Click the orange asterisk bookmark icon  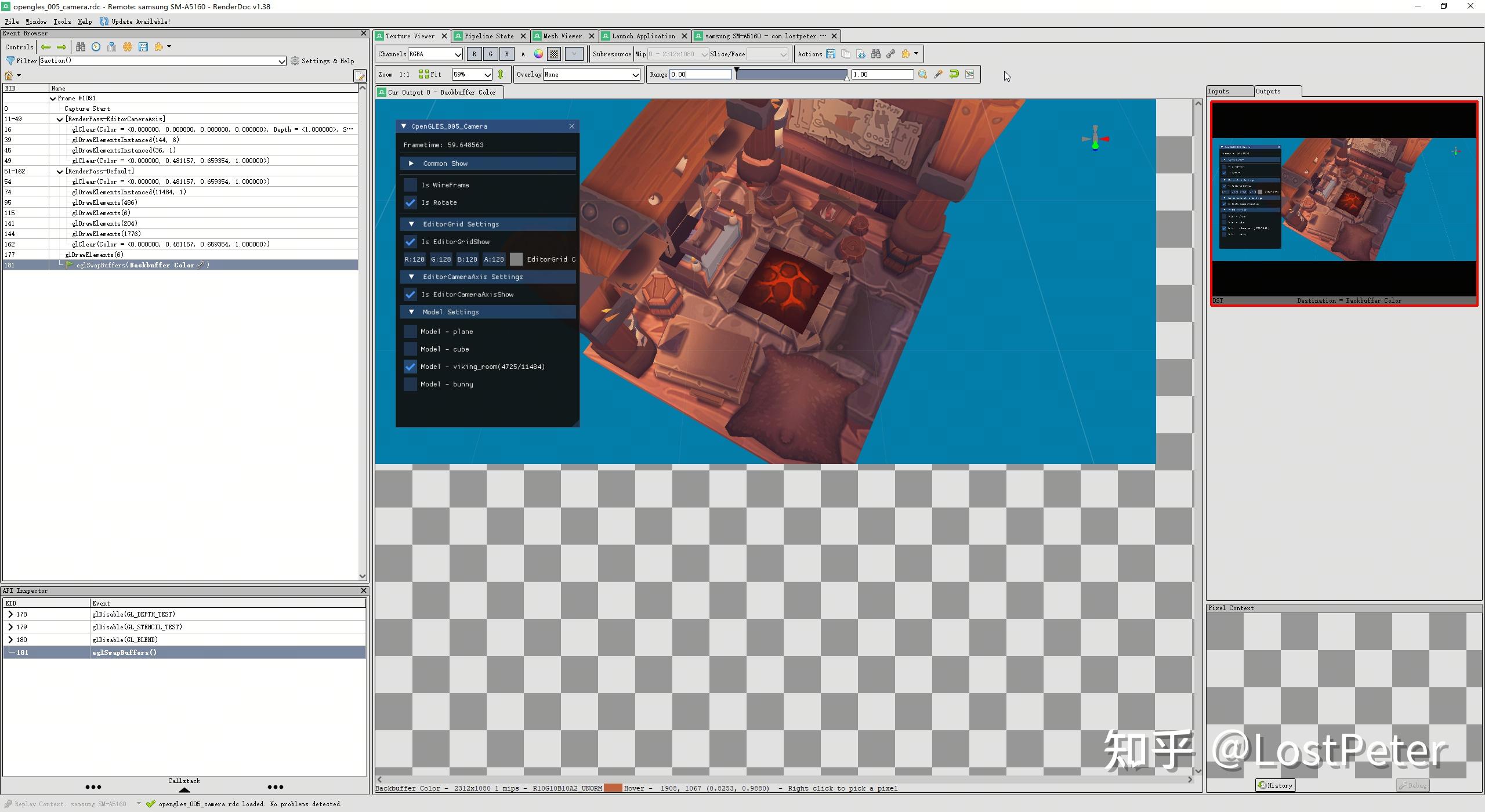(128, 47)
